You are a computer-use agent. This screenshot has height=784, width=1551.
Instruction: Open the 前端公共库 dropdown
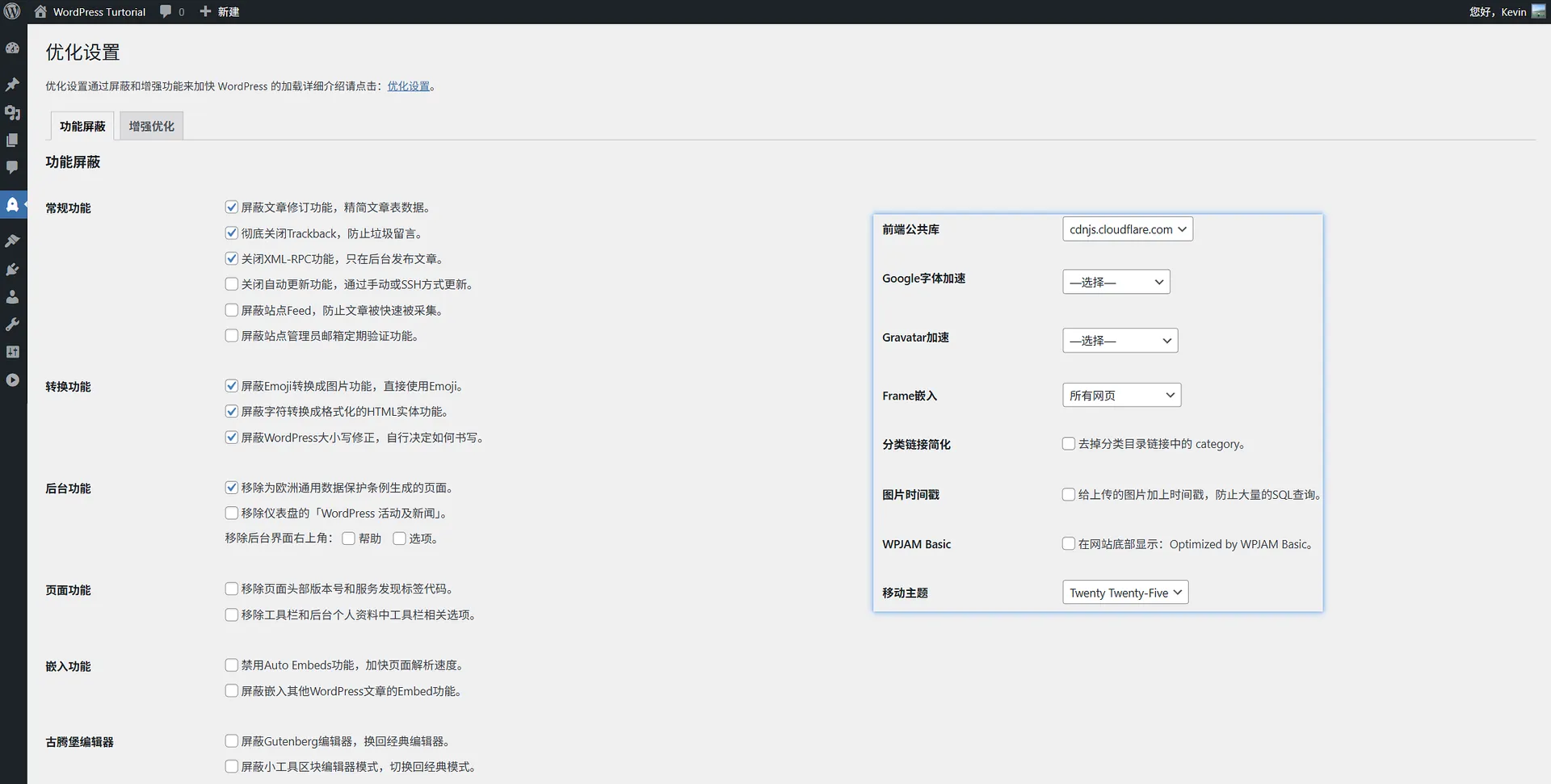[x=1128, y=228]
